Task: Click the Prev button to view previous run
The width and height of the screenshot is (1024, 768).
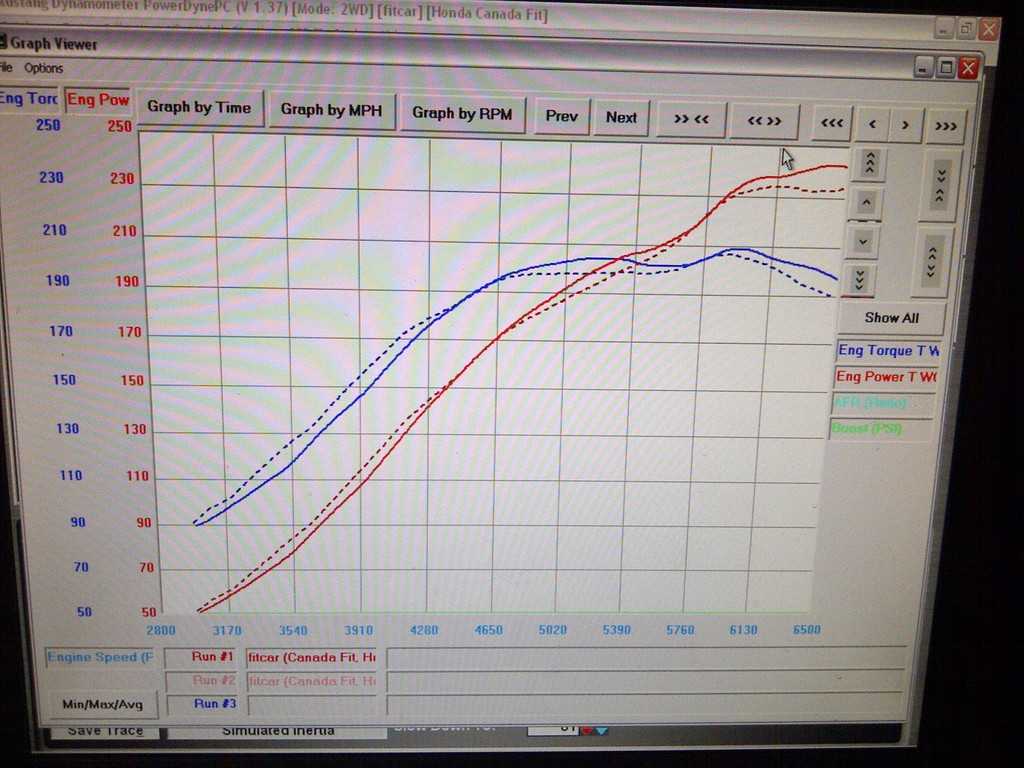Action: (x=561, y=116)
